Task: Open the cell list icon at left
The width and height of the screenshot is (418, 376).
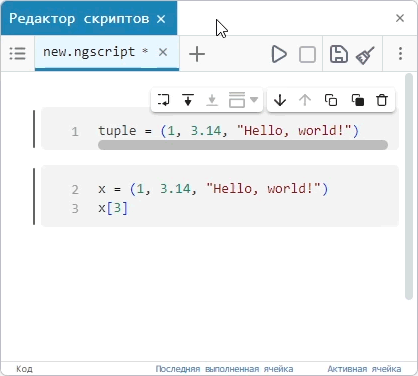Action: point(17,53)
